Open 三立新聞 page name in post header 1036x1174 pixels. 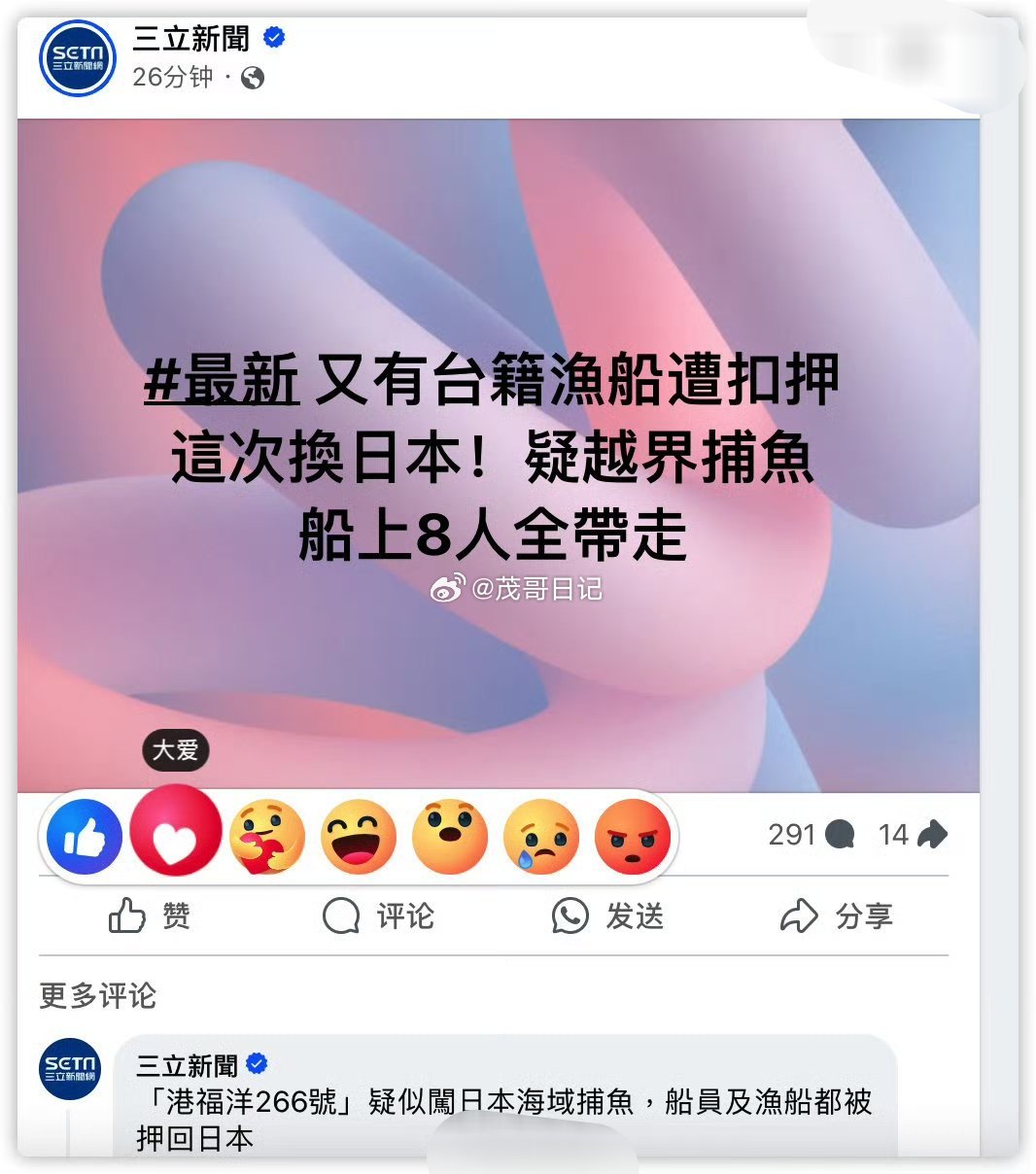[x=191, y=39]
